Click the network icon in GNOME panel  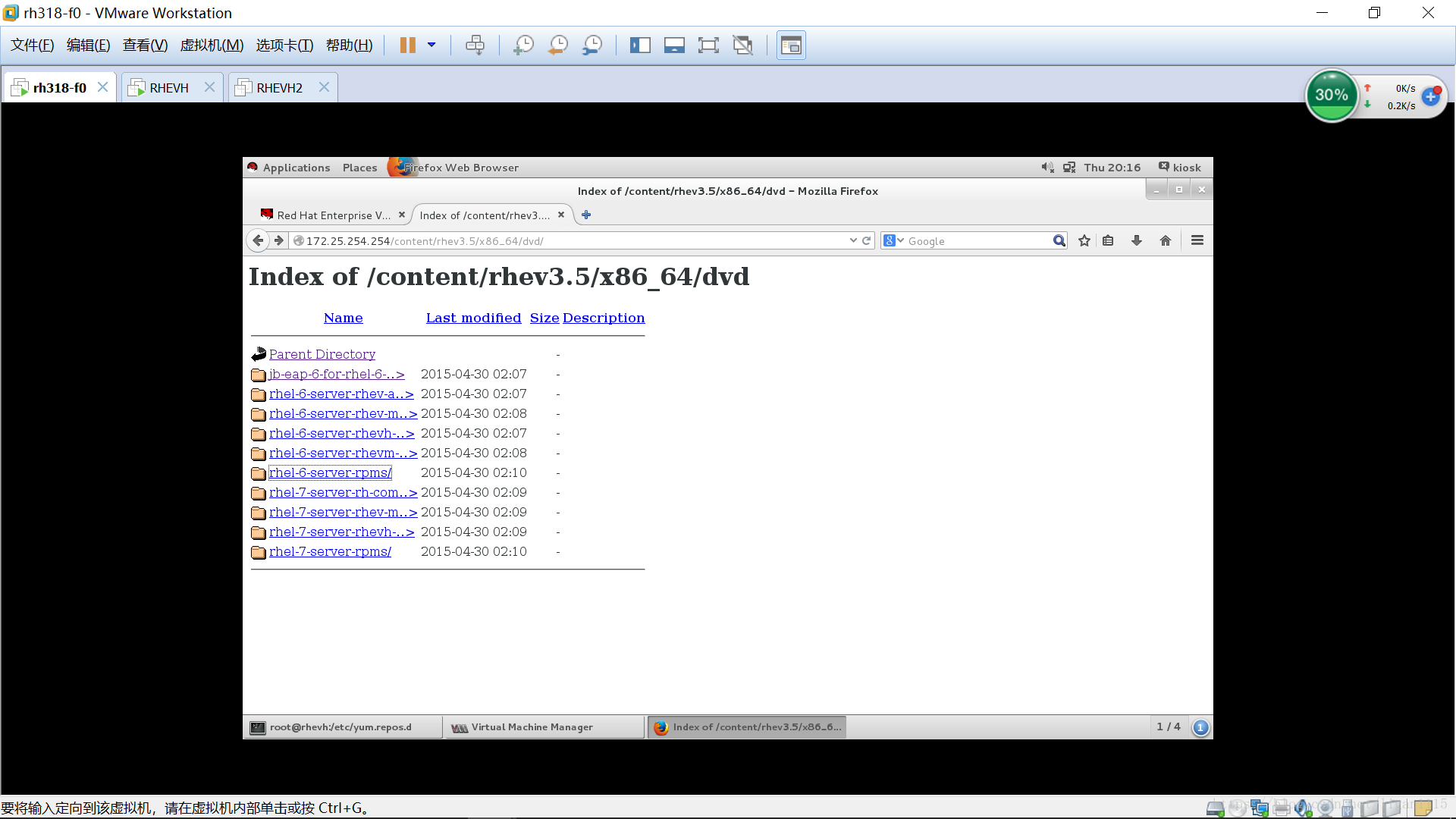pyautogui.click(x=1069, y=168)
